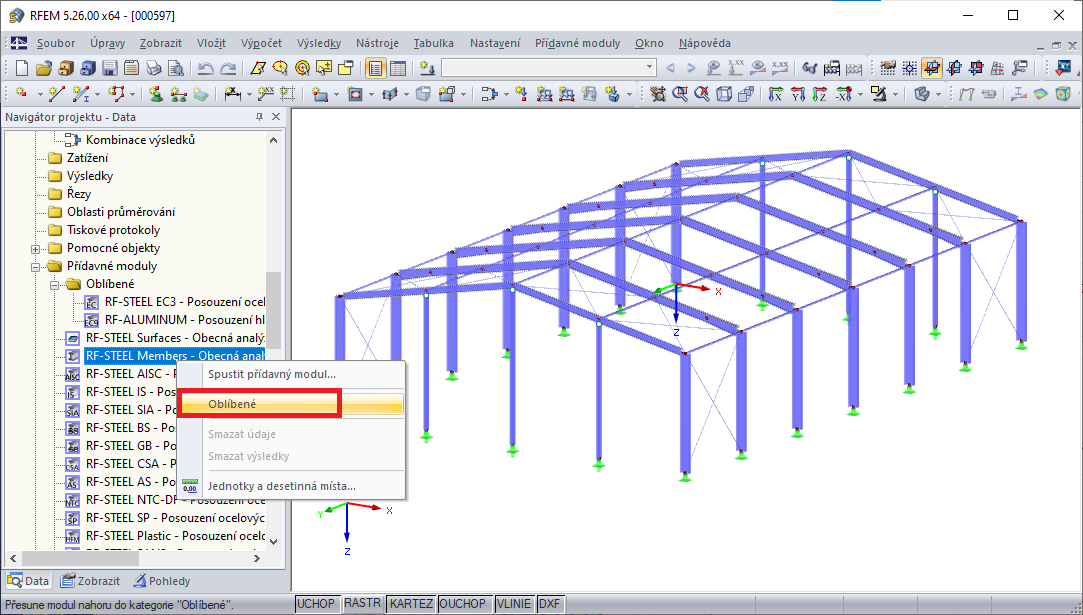Click the new node tool
The image size is (1083, 615).
(x=21, y=93)
